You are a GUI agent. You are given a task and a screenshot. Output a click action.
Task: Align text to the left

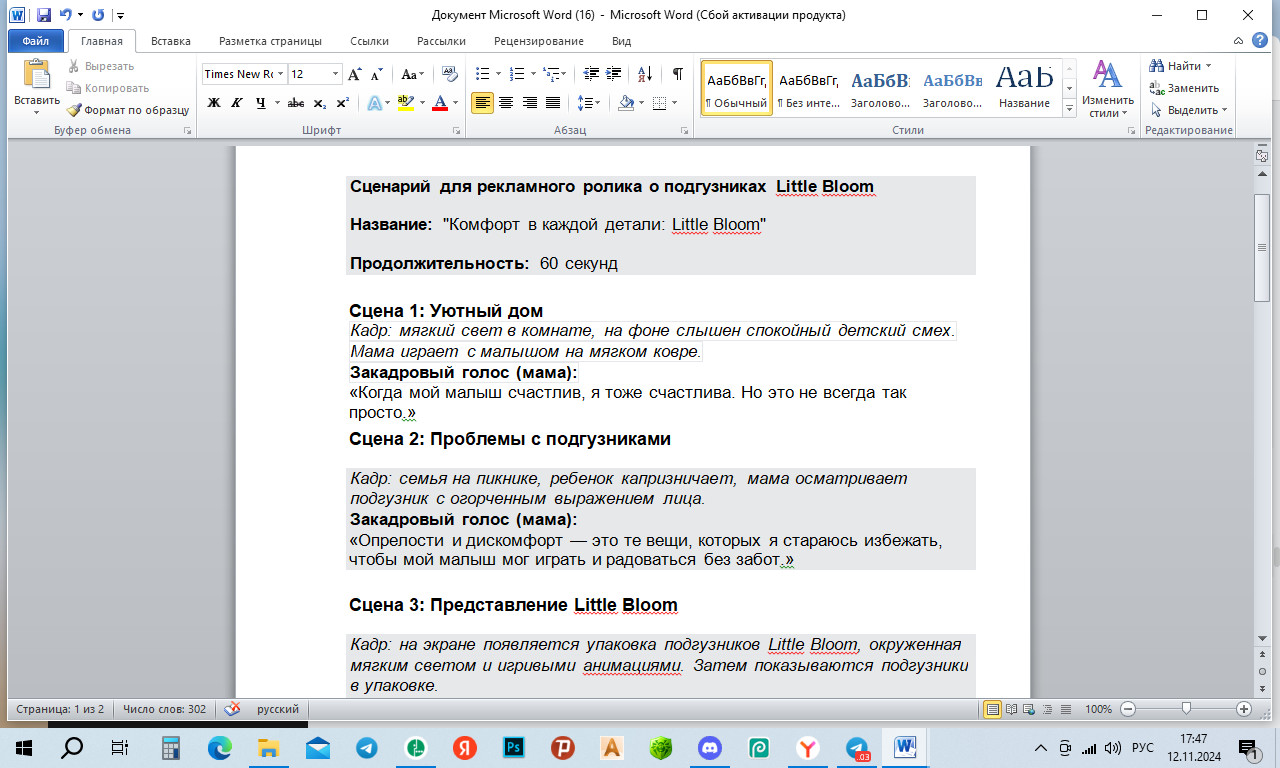482,102
